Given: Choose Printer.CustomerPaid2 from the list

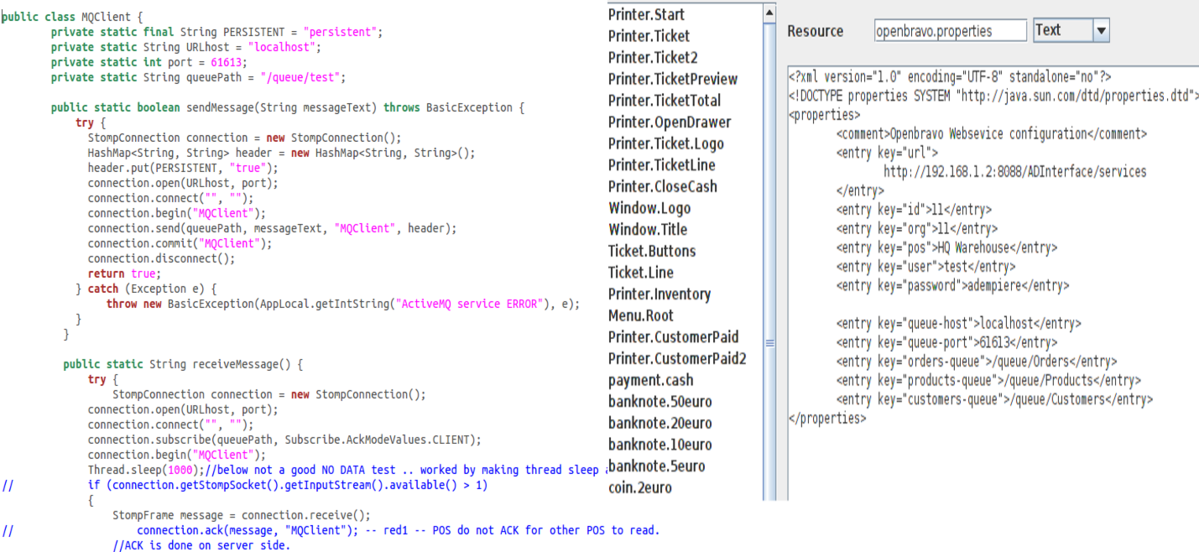Looking at the screenshot, I should [677, 358].
